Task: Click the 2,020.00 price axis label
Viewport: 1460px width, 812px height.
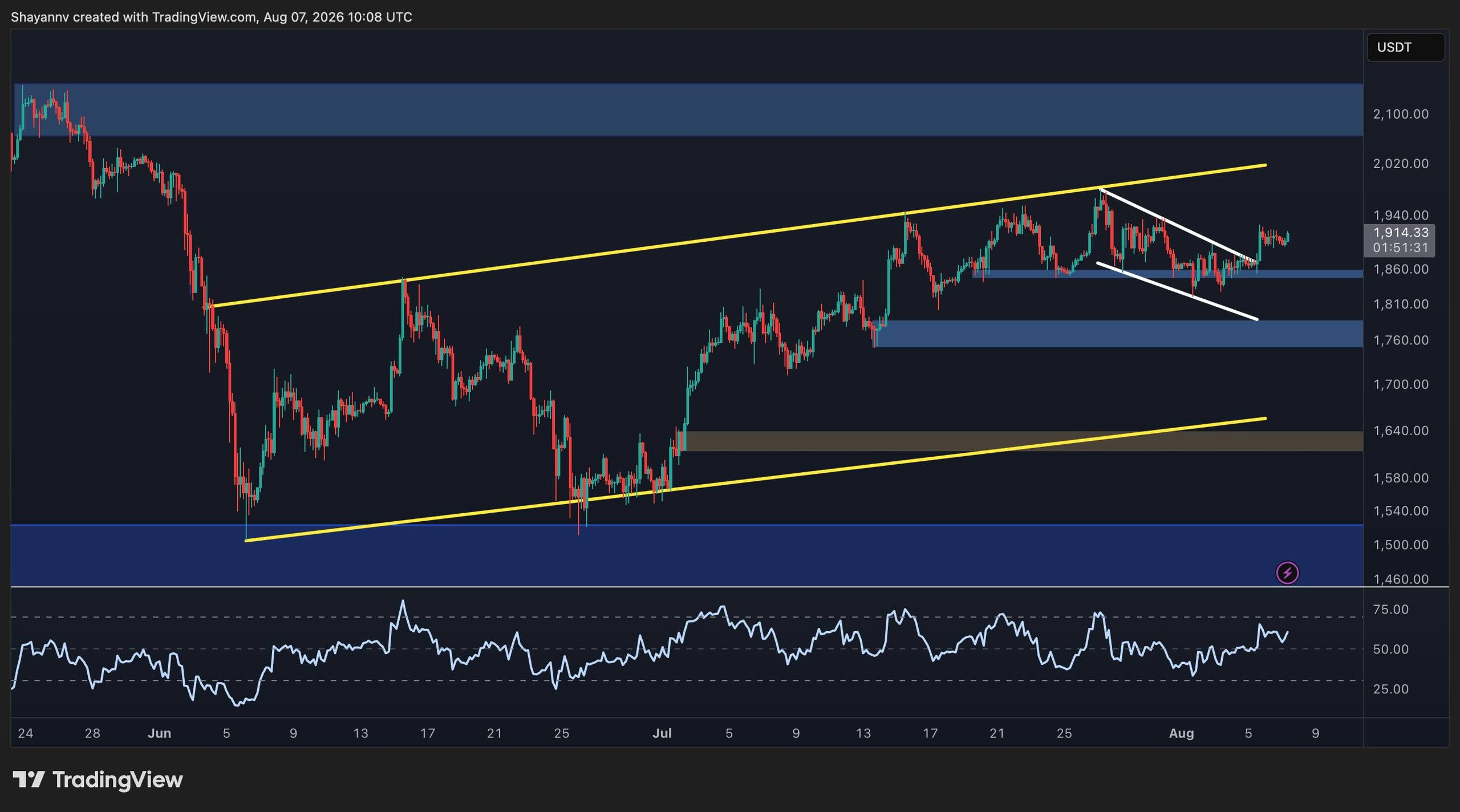Action: coord(1401,164)
